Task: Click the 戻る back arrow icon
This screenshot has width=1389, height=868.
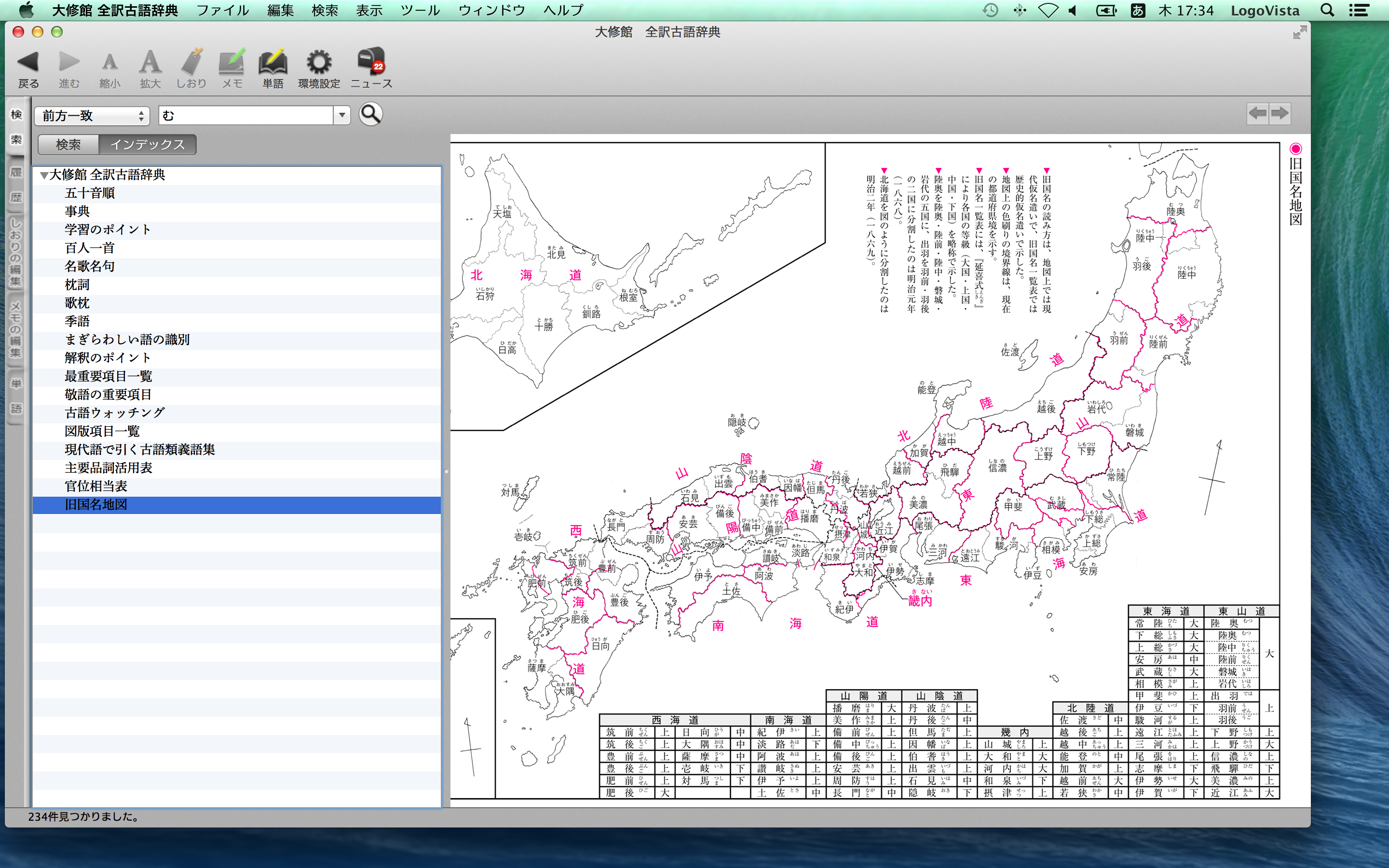Action: tap(27, 62)
